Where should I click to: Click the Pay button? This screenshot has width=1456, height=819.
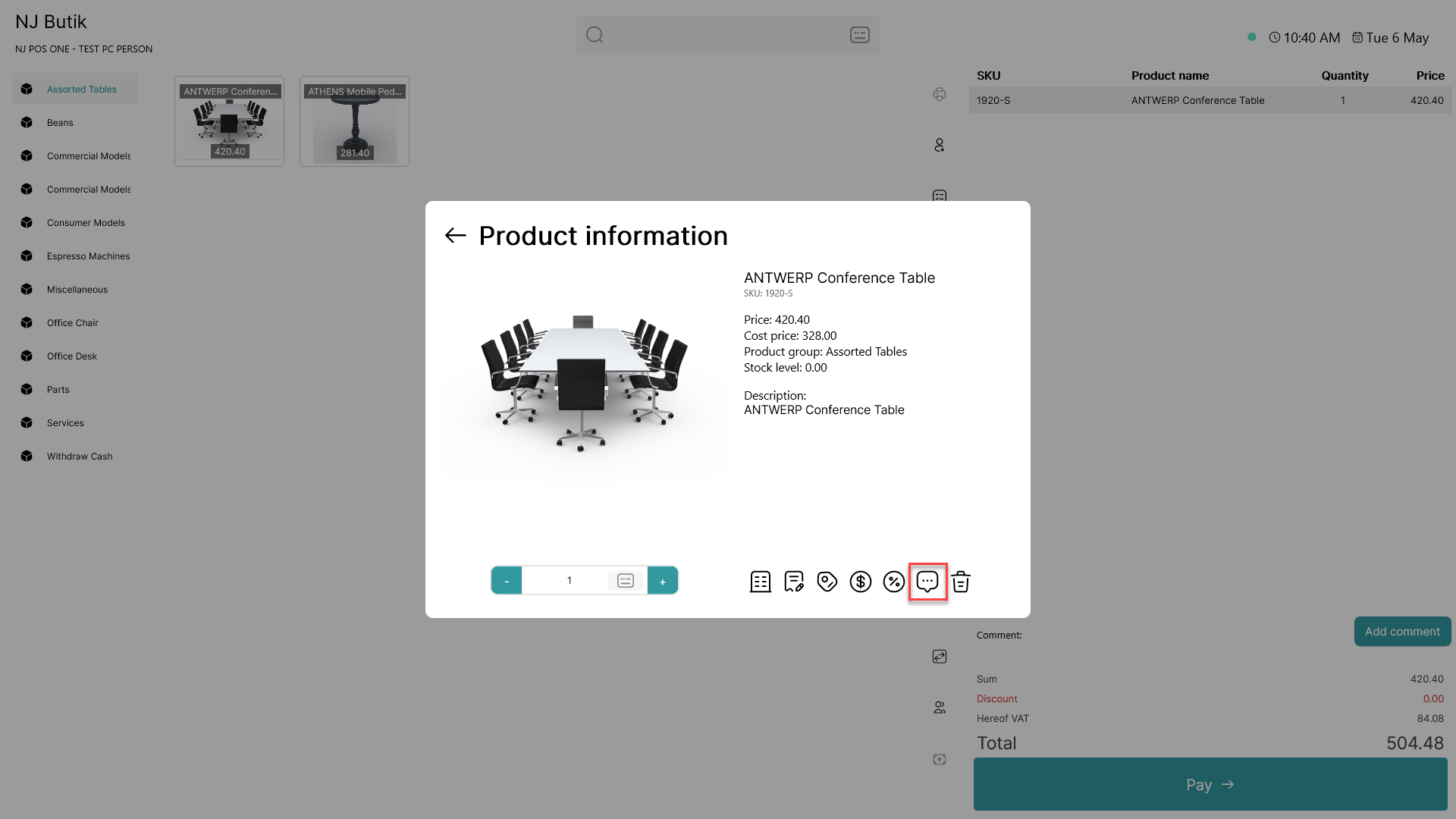pos(1210,785)
